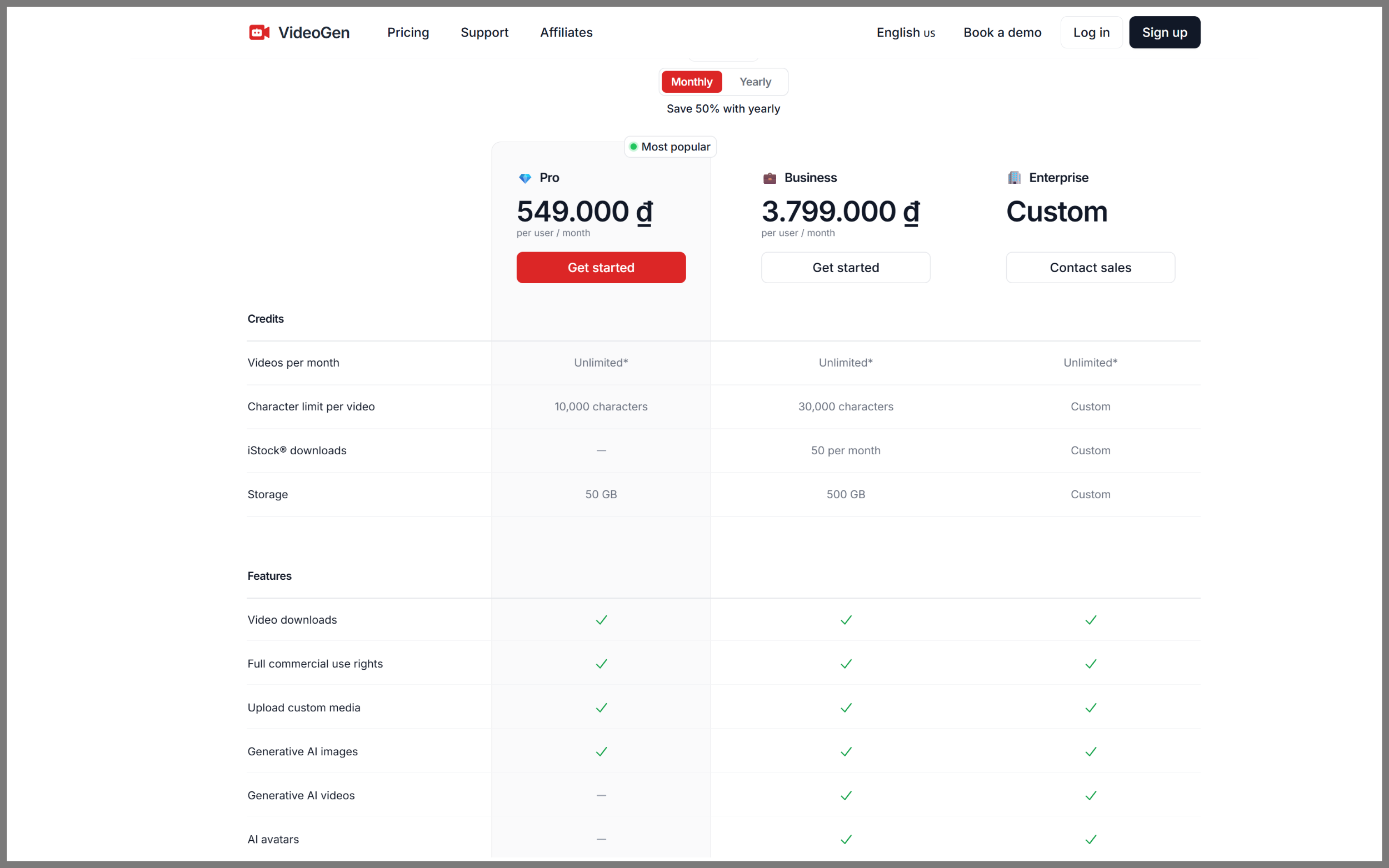This screenshot has width=1389, height=868.
Task: Click the Enterprise checkmark for Generative AI videos
Action: pos(1091,796)
